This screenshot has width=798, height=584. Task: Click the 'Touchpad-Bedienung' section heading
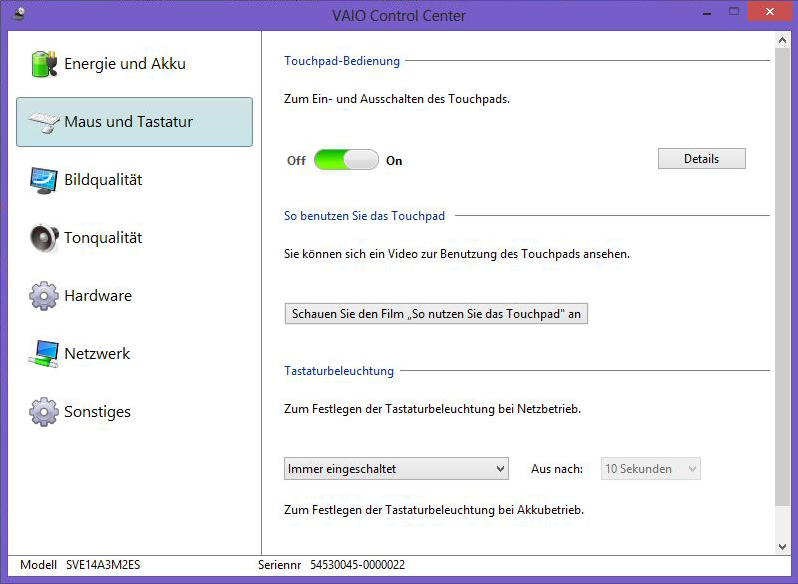pyautogui.click(x=342, y=61)
